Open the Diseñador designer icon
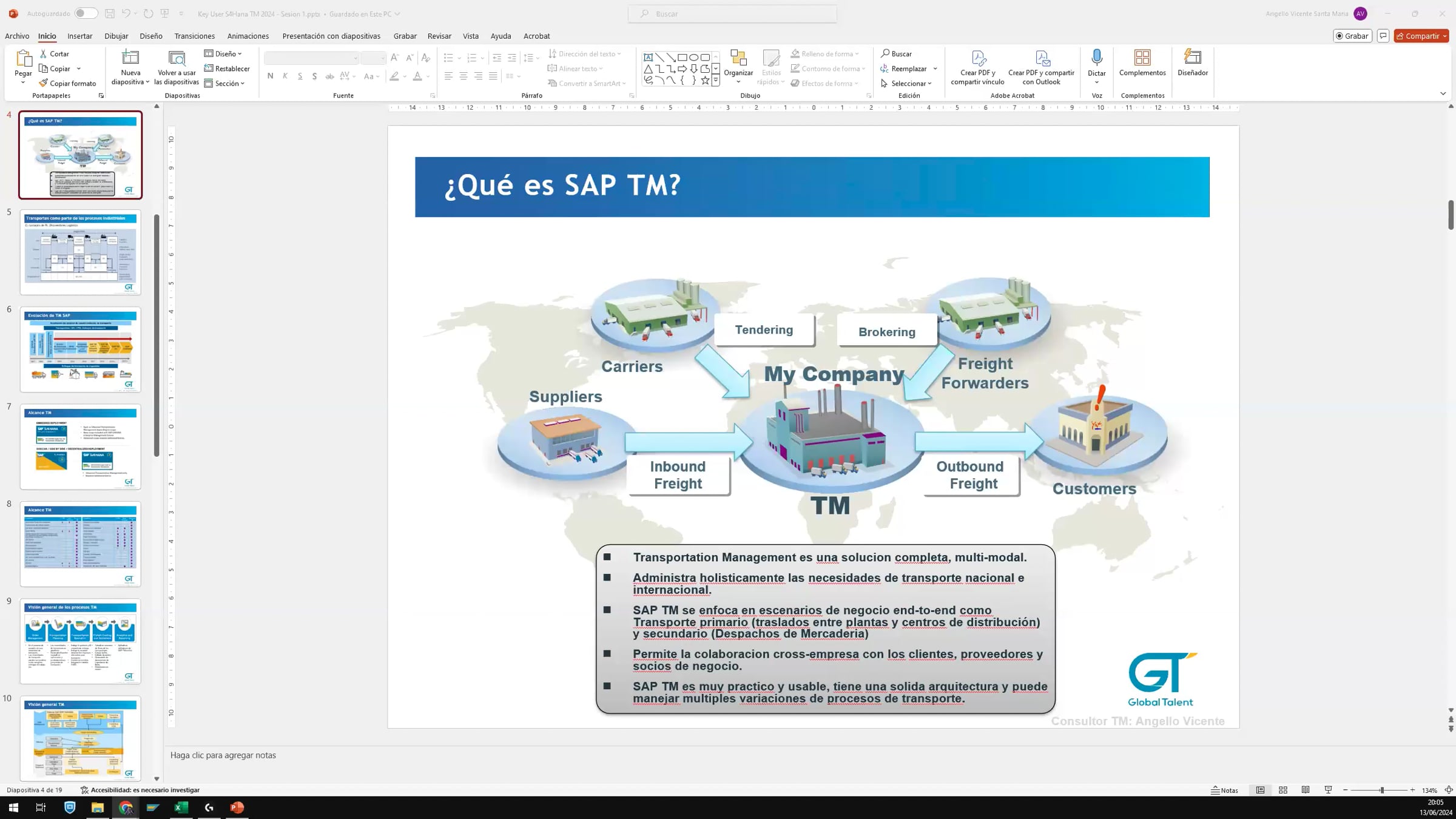The height and width of the screenshot is (819, 1456). pyautogui.click(x=1193, y=58)
